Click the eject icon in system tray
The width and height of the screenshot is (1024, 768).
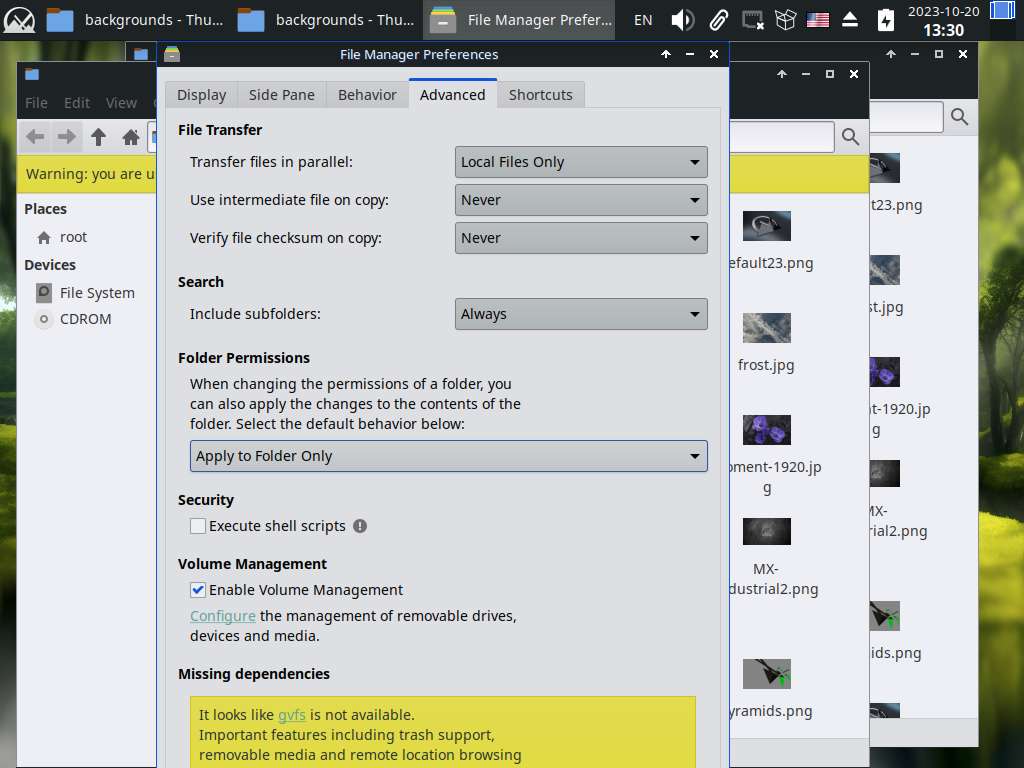[850, 20]
